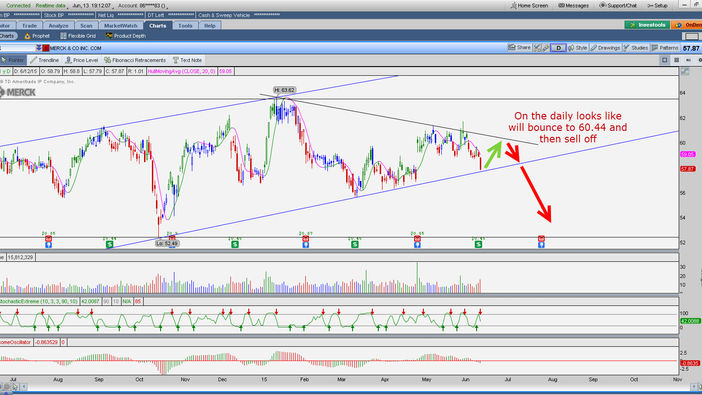Screen dimensions: 702x395
Task: Click the Share button
Action: (519, 47)
